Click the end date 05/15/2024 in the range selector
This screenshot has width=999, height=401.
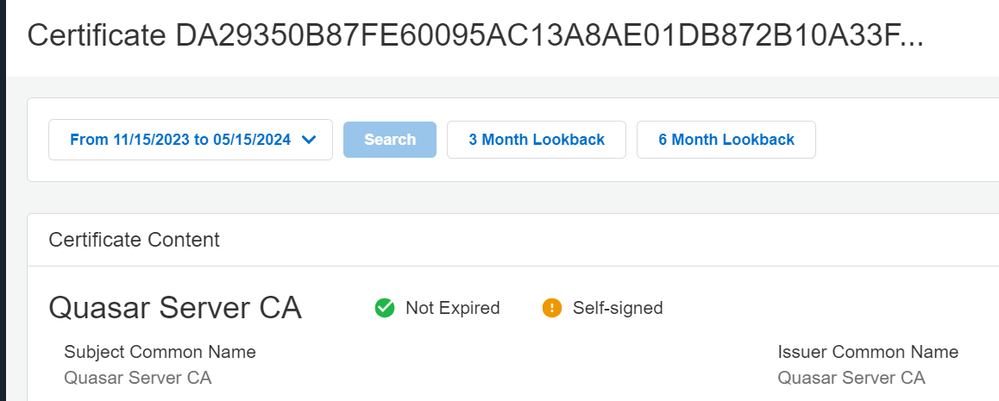(x=251, y=140)
